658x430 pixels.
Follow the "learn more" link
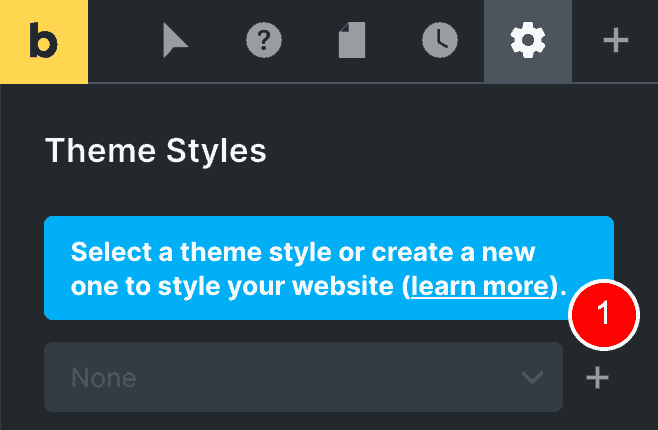click(x=480, y=287)
